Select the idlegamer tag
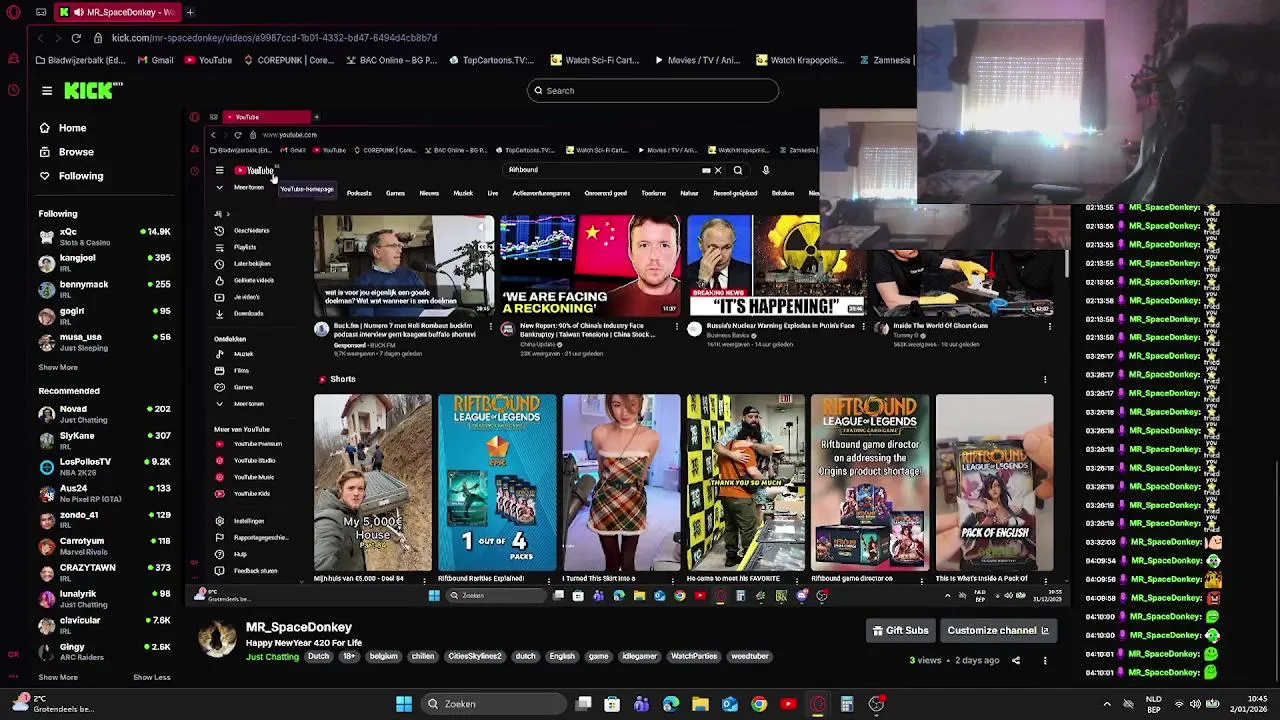Image resolution: width=1280 pixels, height=720 pixels. coord(639,657)
